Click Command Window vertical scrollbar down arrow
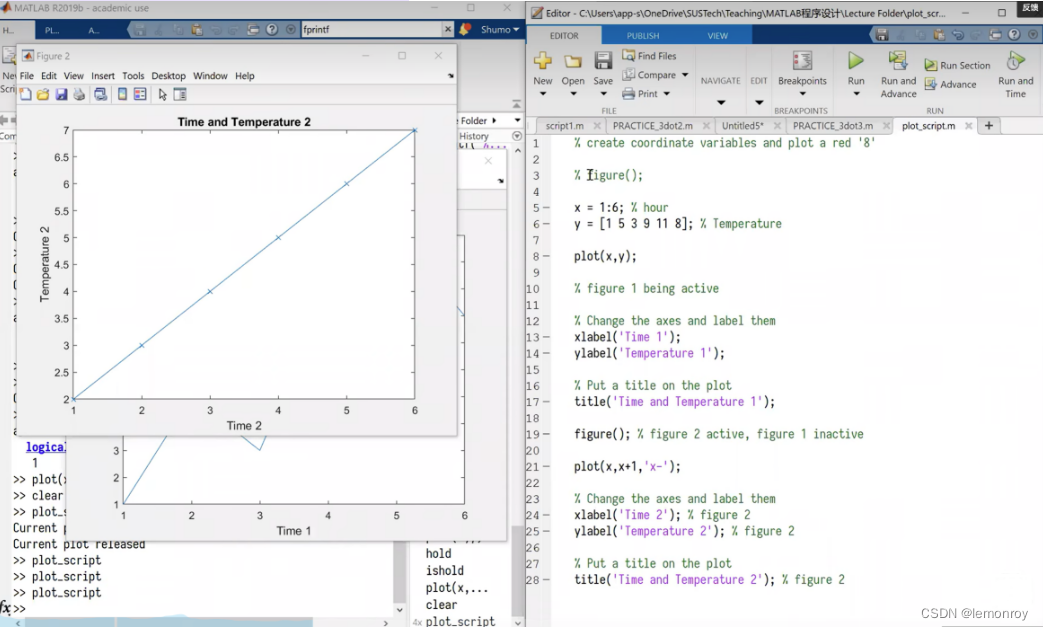This screenshot has height=630, width=1043. [x=399, y=609]
